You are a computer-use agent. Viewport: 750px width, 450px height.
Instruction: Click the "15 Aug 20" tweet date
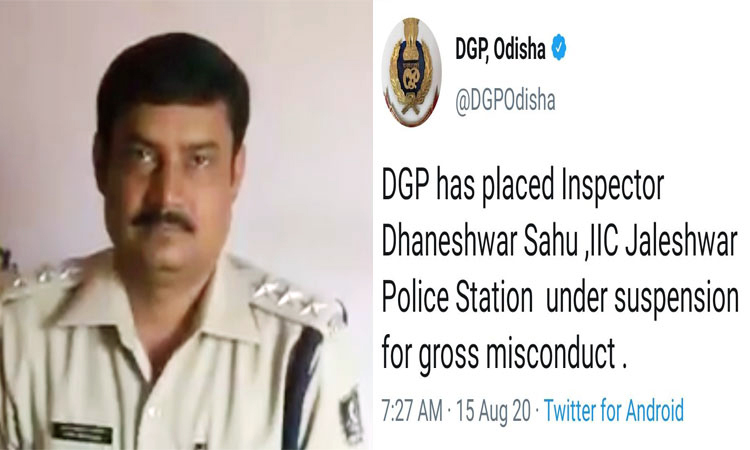tap(493, 411)
